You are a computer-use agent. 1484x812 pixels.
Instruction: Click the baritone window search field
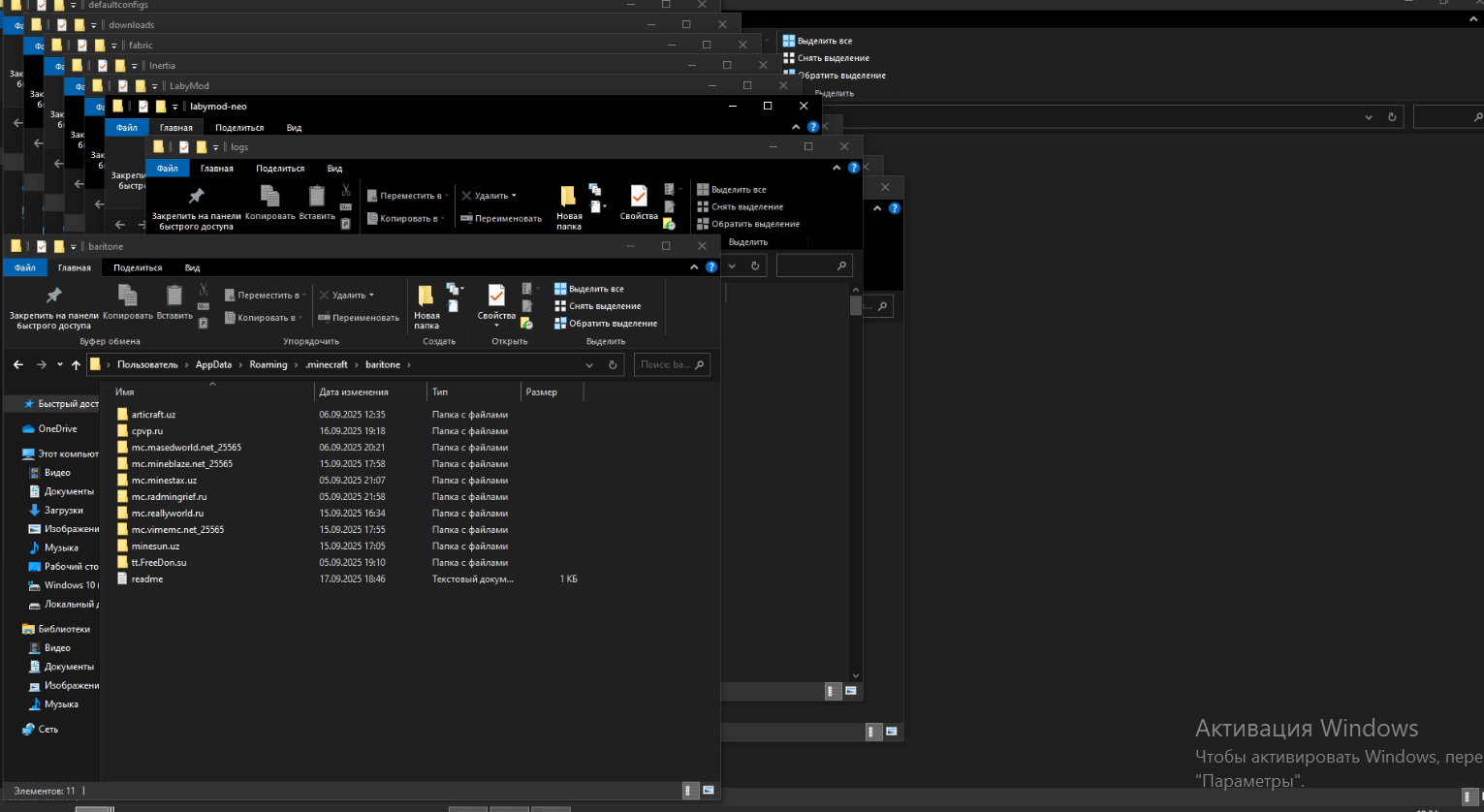pos(665,365)
